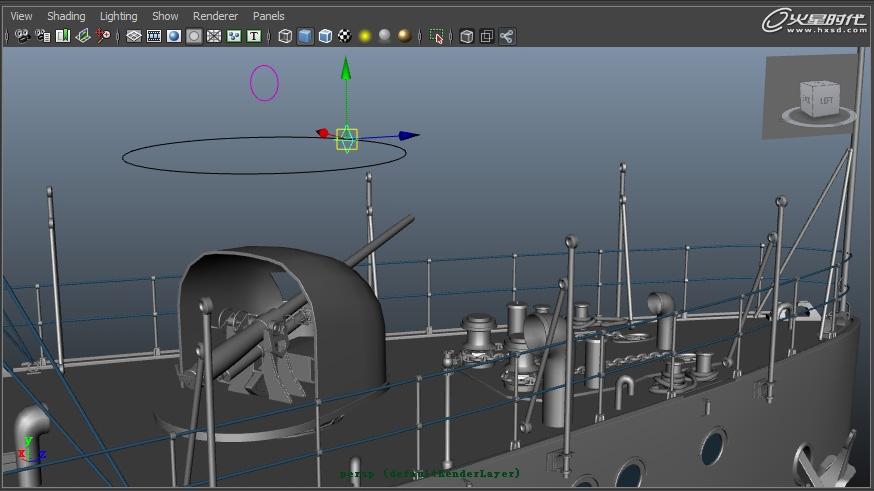Screen dimensions: 874x491
Task: Select Smooth Shade All cube icon
Action: (x=305, y=36)
